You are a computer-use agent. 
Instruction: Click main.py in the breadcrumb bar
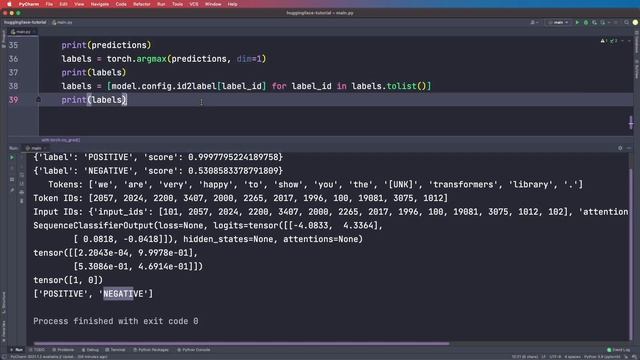click(x=62, y=22)
